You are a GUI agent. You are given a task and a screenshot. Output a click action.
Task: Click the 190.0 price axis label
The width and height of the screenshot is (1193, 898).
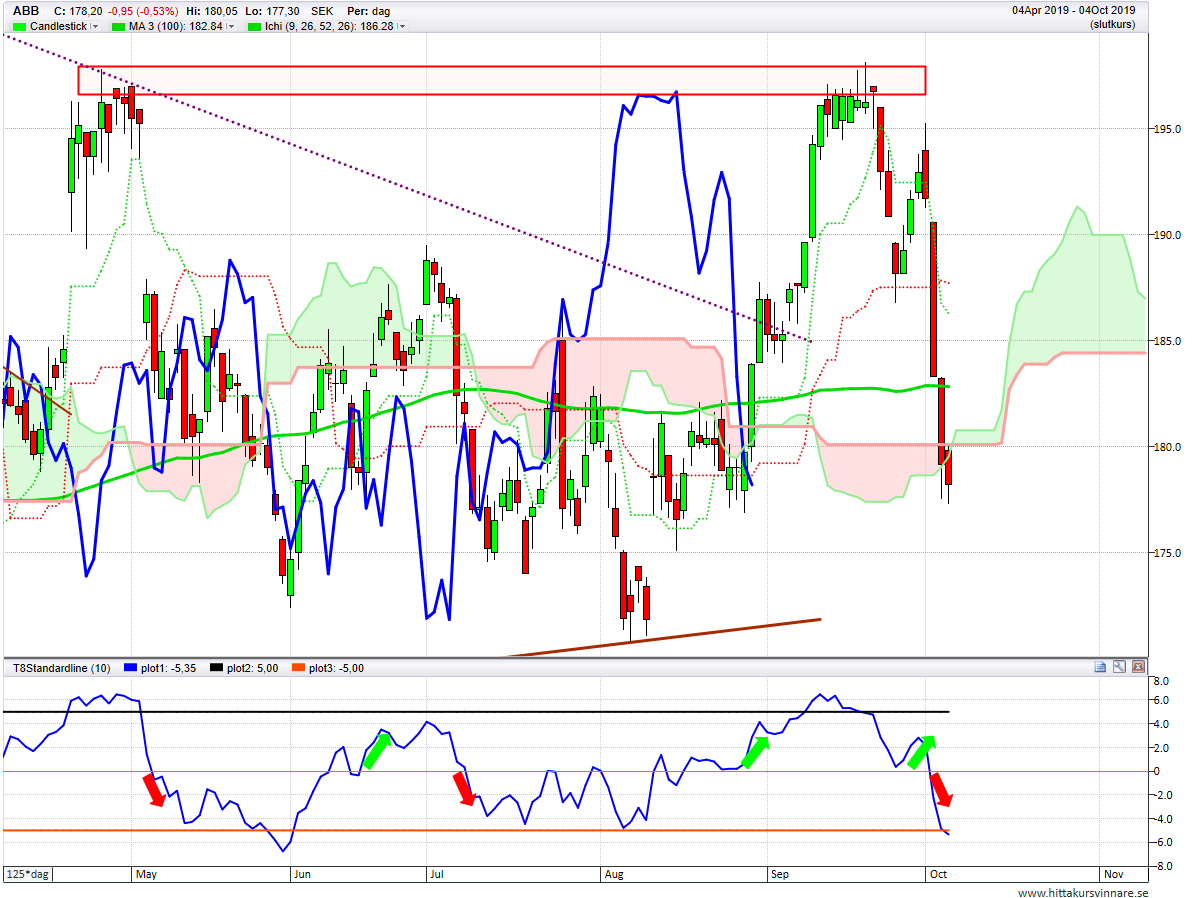coord(1167,235)
